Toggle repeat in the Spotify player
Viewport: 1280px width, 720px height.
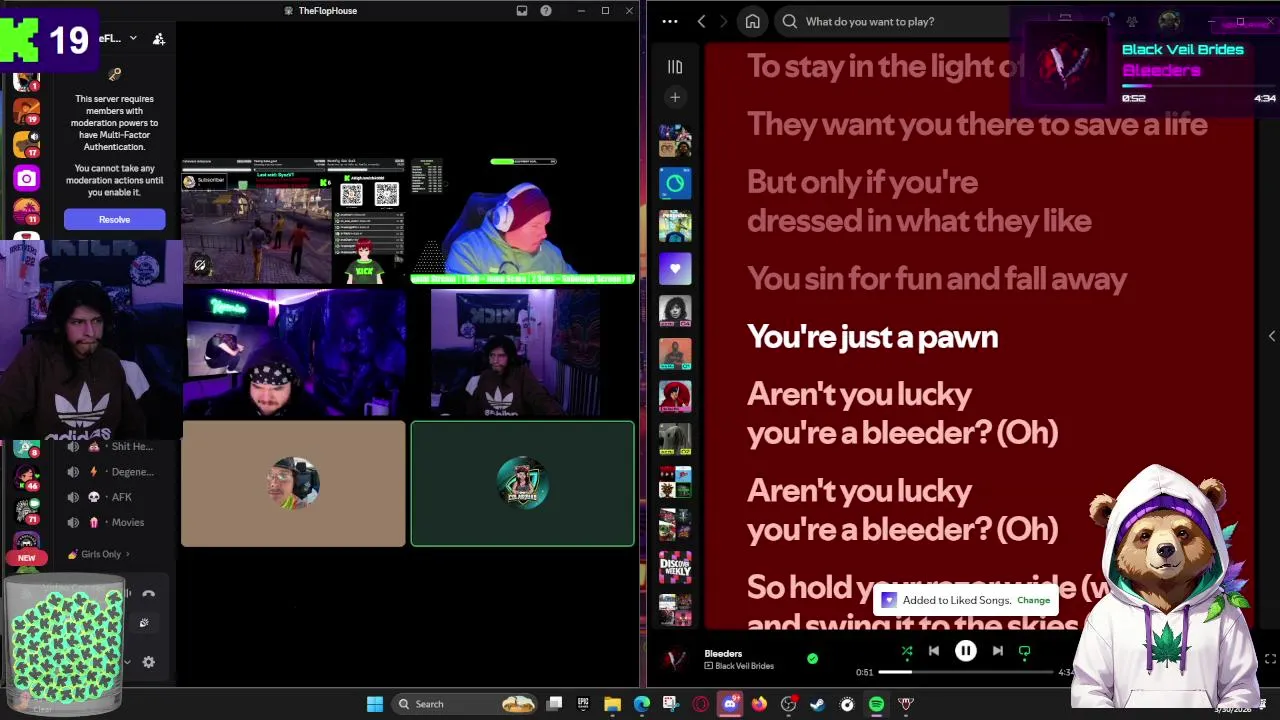click(x=1024, y=651)
